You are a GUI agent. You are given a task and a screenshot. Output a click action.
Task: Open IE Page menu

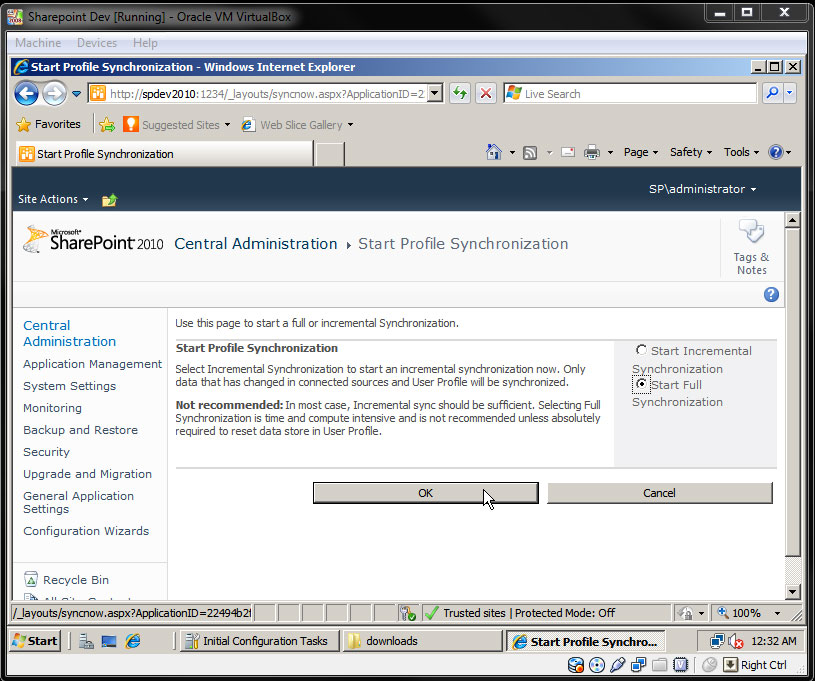tap(641, 152)
